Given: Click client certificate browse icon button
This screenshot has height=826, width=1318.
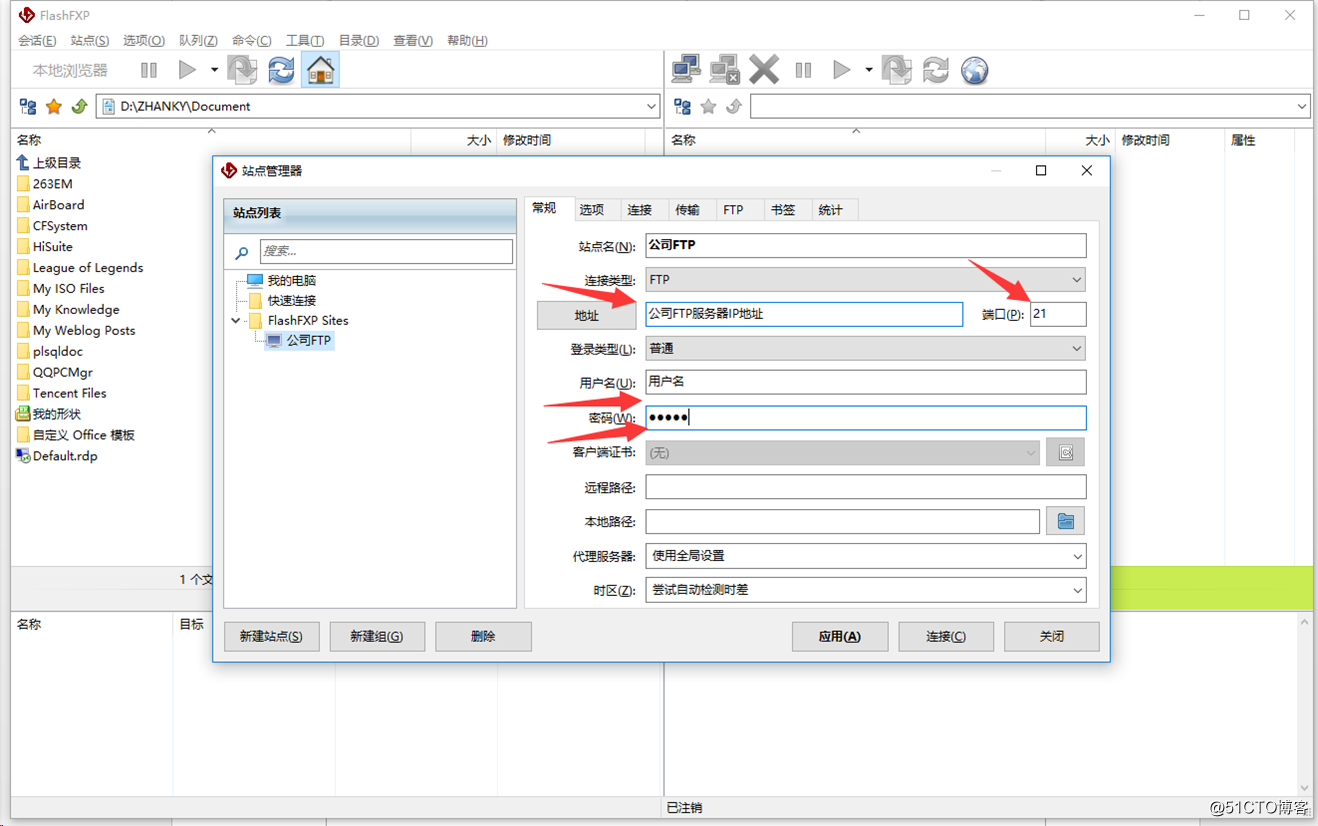Looking at the screenshot, I should tap(1065, 452).
